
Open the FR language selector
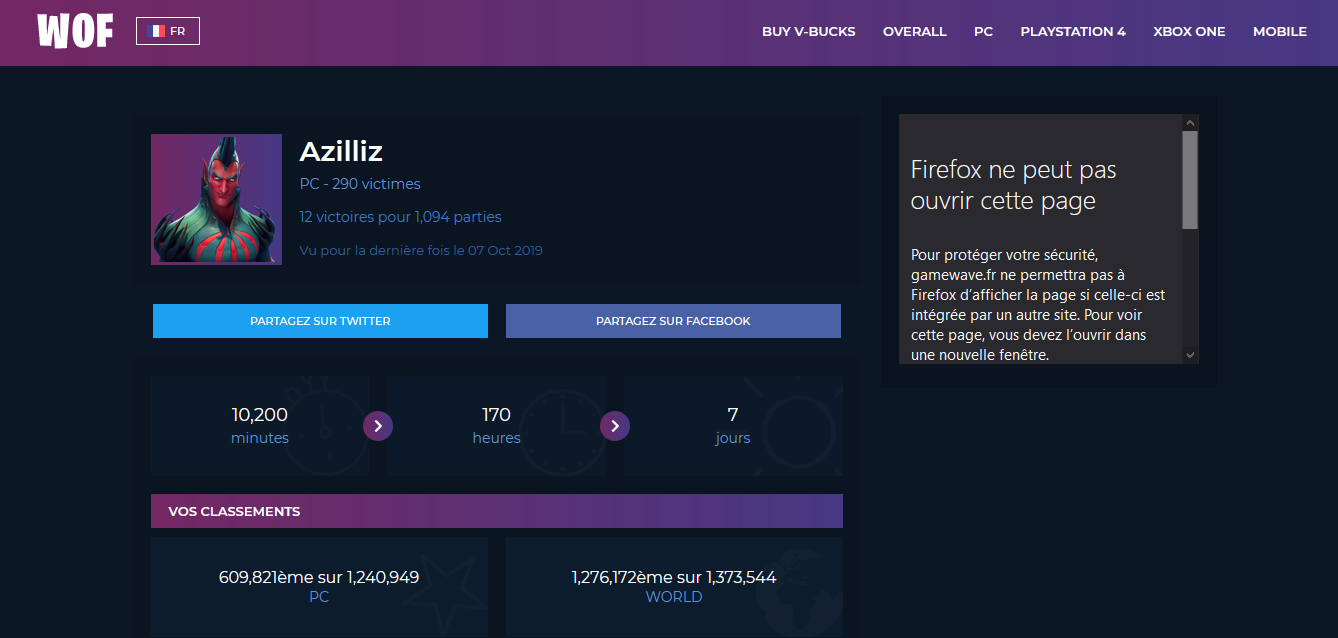[x=168, y=31]
